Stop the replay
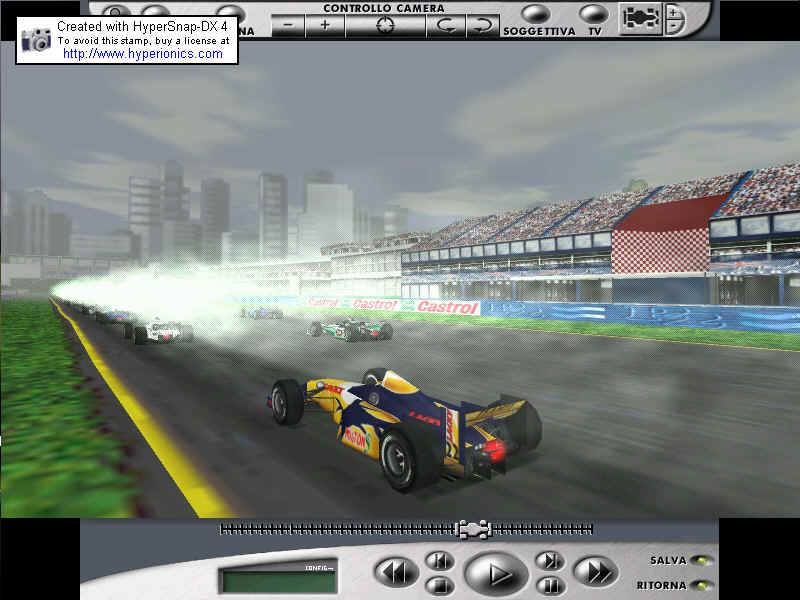Screen dimensions: 800x600 (440, 585)
